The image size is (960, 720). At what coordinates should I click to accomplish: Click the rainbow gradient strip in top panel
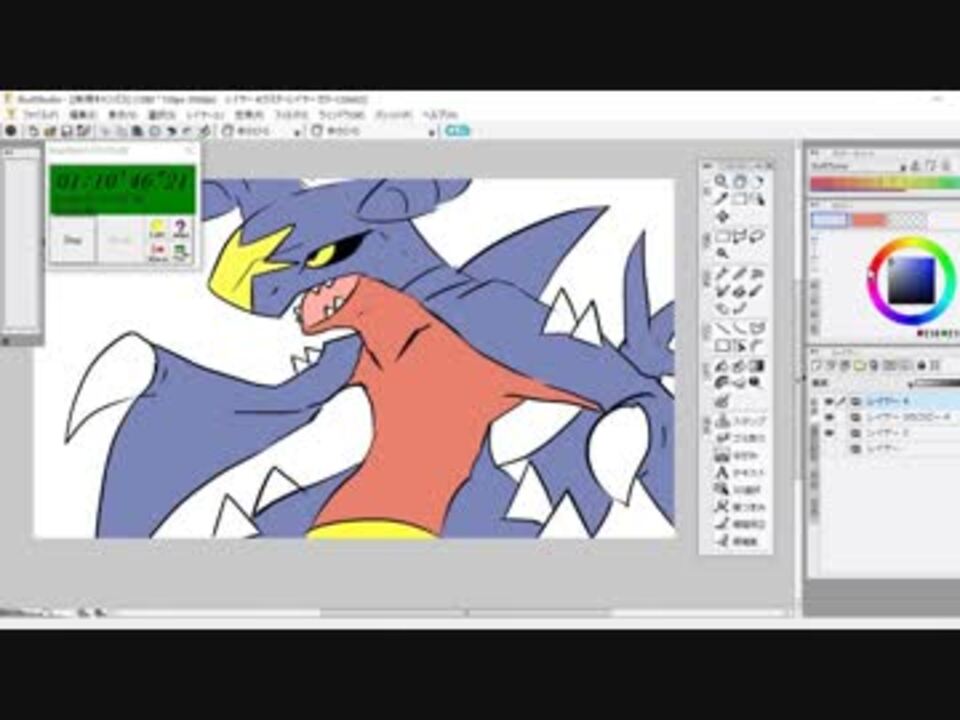click(x=885, y=184)
